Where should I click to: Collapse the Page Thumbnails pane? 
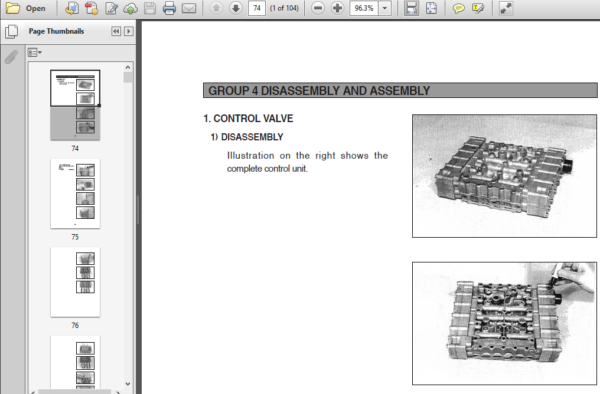pos(116,31)
